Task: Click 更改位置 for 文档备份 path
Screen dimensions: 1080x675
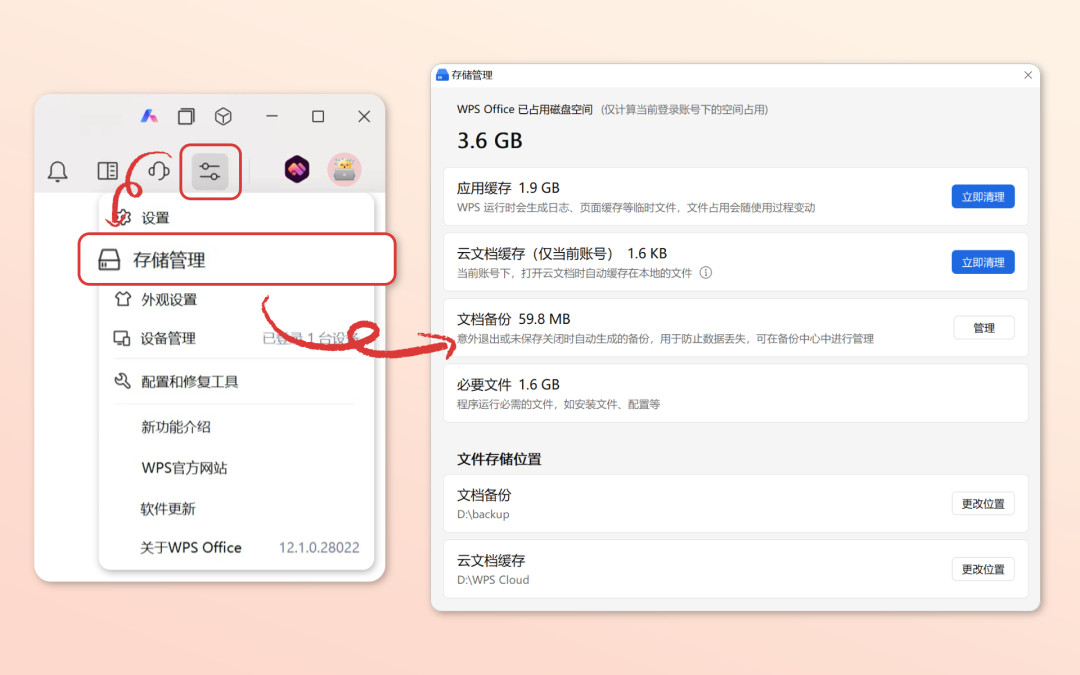Action: (983, 503)
